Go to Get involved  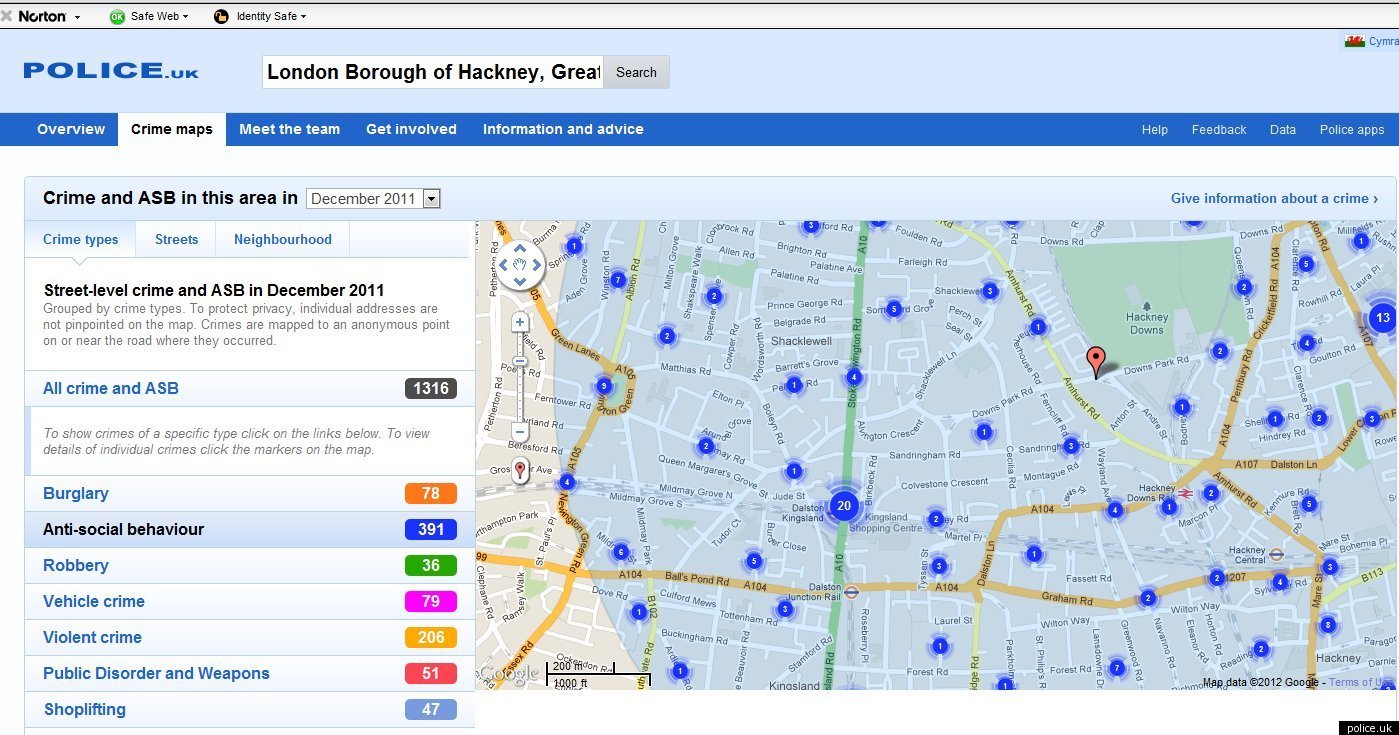pyautogui.click(x=411, y=129)
